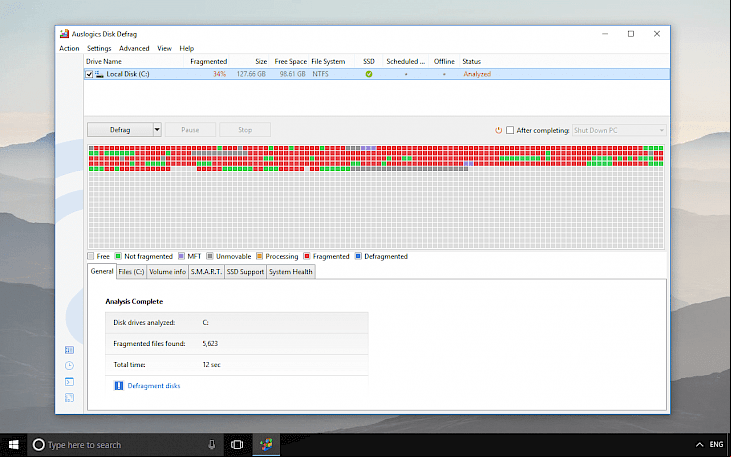Switch to the S.M.A.R.T. tab
Viewport: 731px width, 457px height.
click(206, 272)
